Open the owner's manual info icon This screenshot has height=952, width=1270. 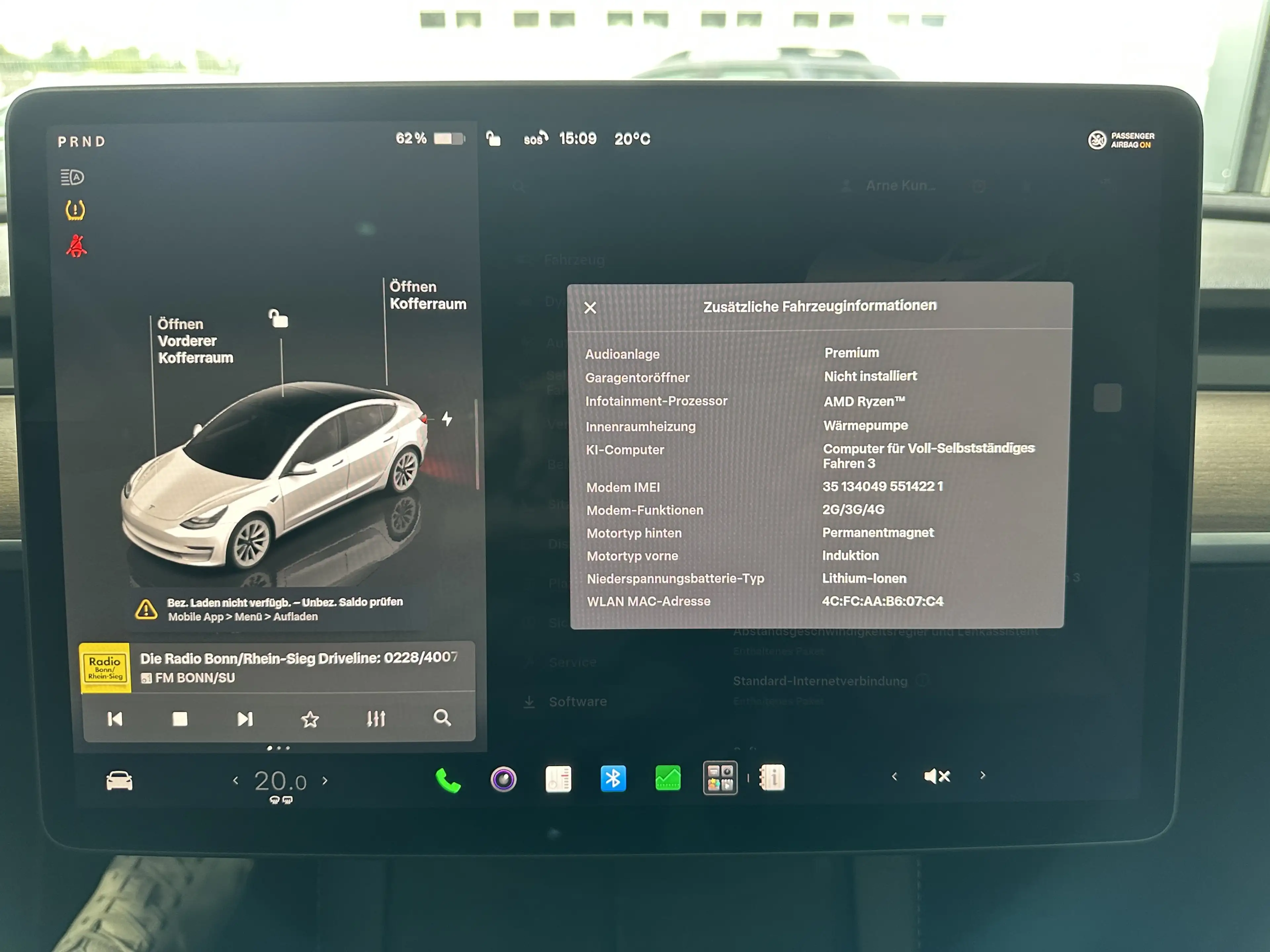click(772, 777)
